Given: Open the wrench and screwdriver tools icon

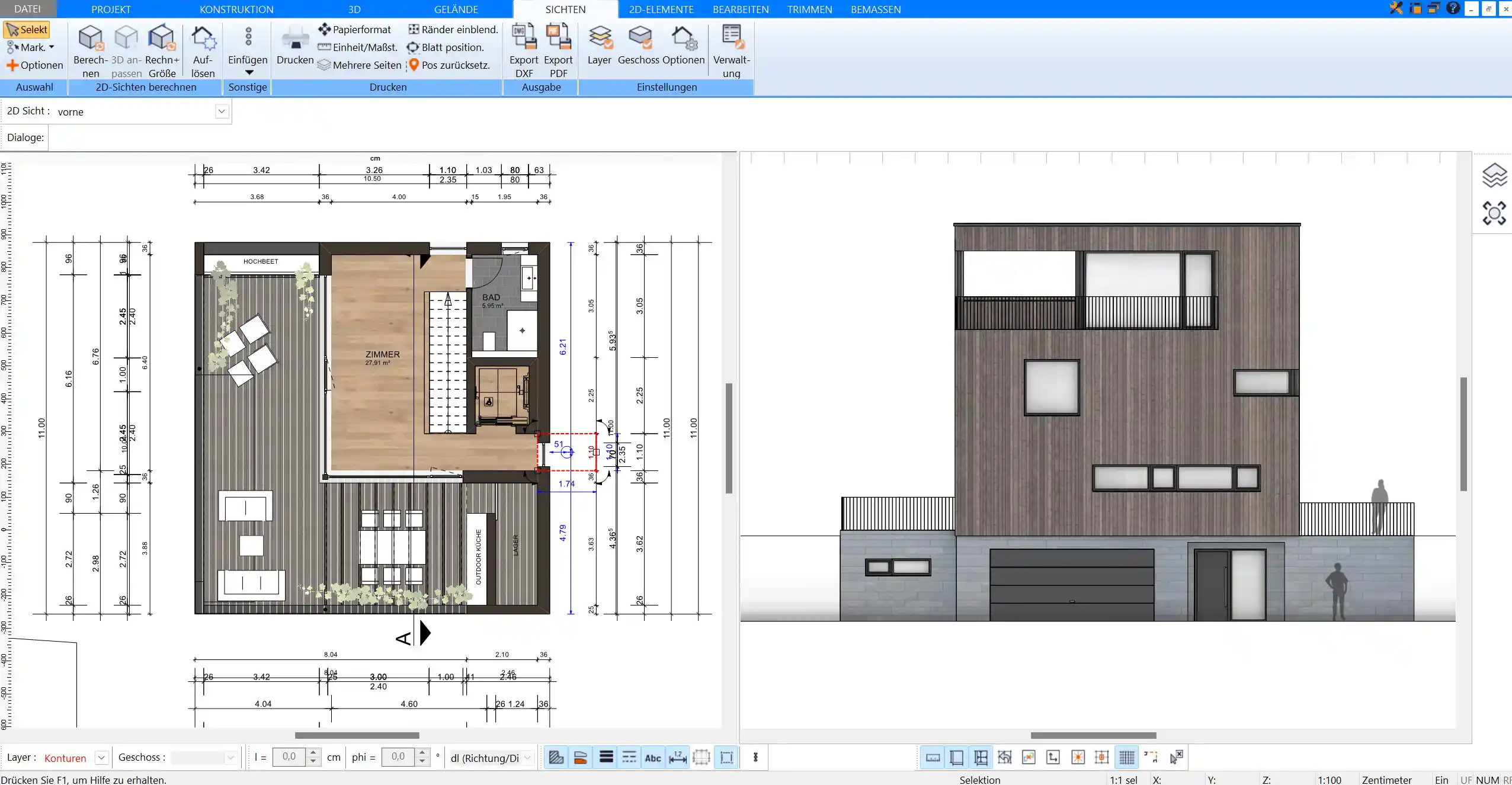Looking at the screenshot, I should tap(1396, 8).
